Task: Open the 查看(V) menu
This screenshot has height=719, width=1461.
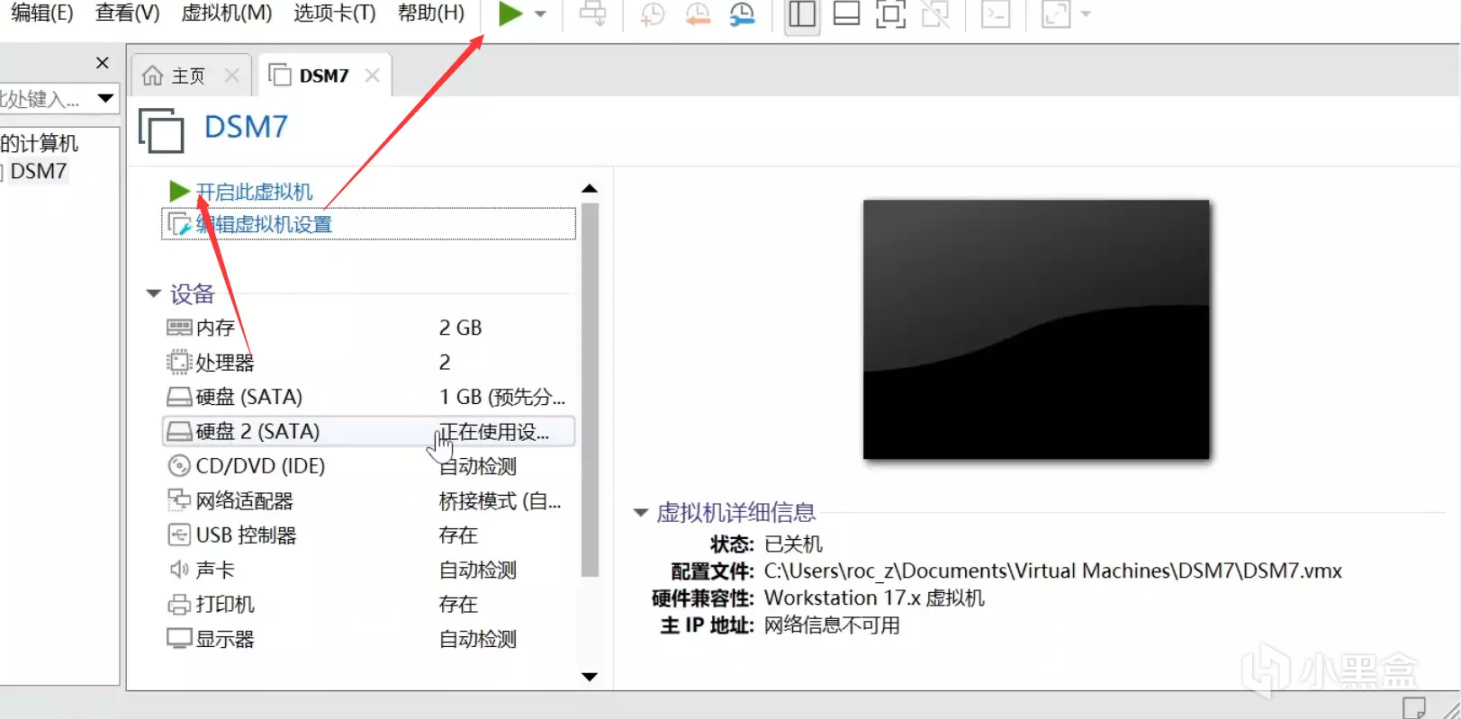Action: 127,13
